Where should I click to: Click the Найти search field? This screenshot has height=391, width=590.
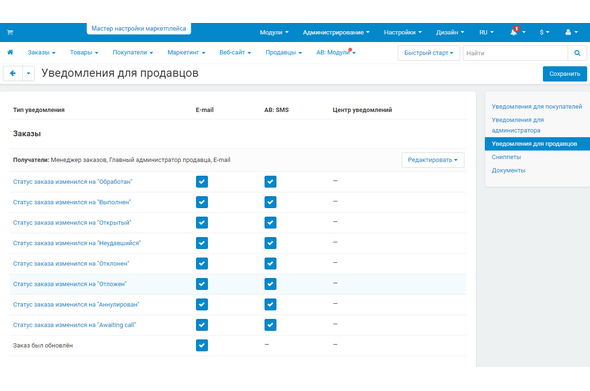click(515, 53)
